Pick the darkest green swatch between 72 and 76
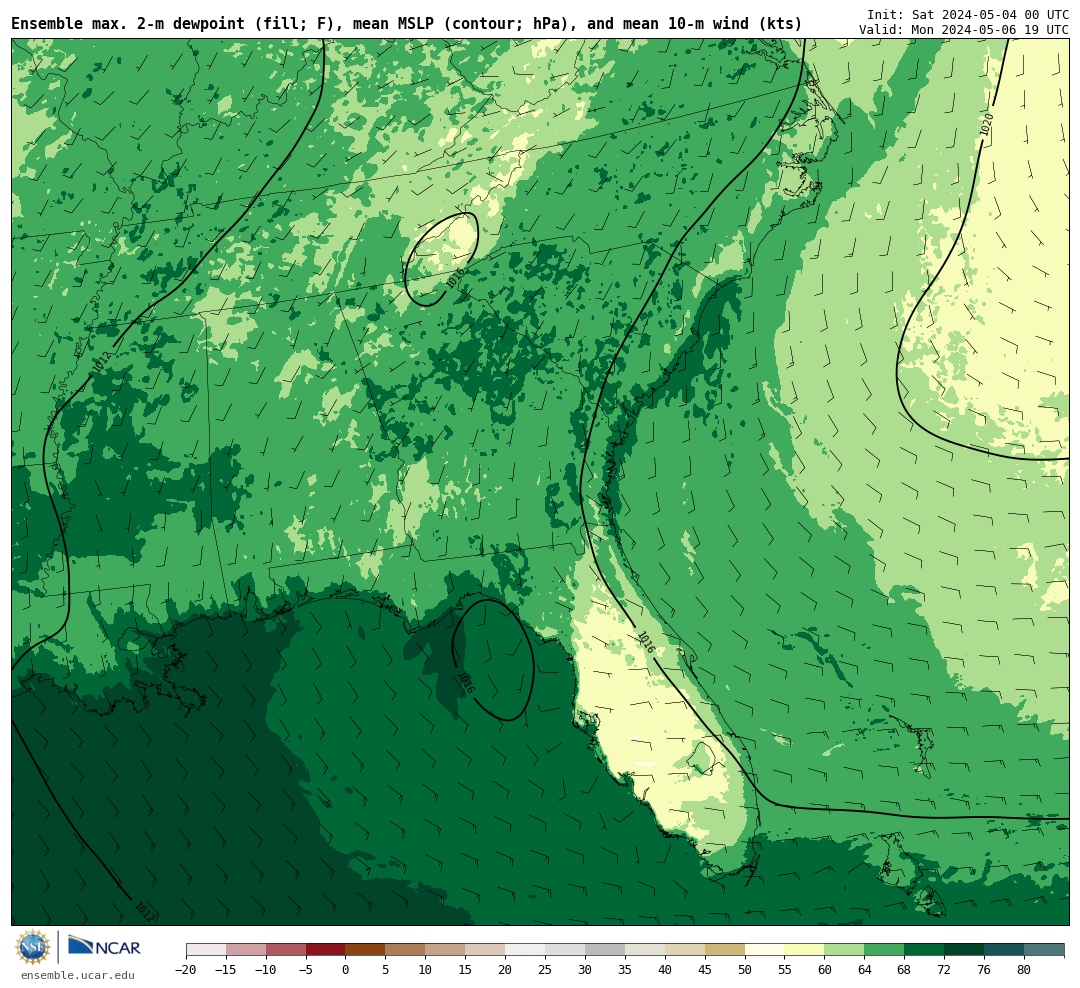 tap(965, 950)
